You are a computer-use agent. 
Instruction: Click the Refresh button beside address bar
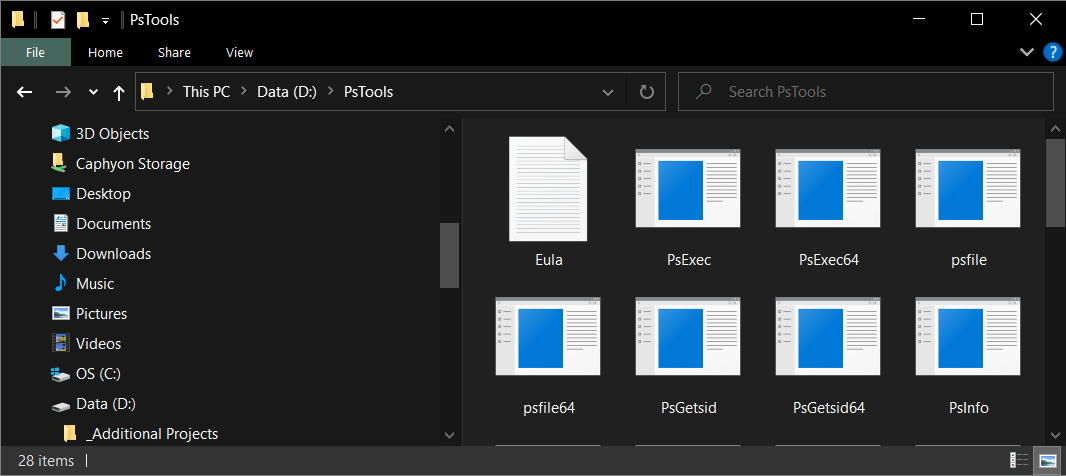(x=647, y=92)
